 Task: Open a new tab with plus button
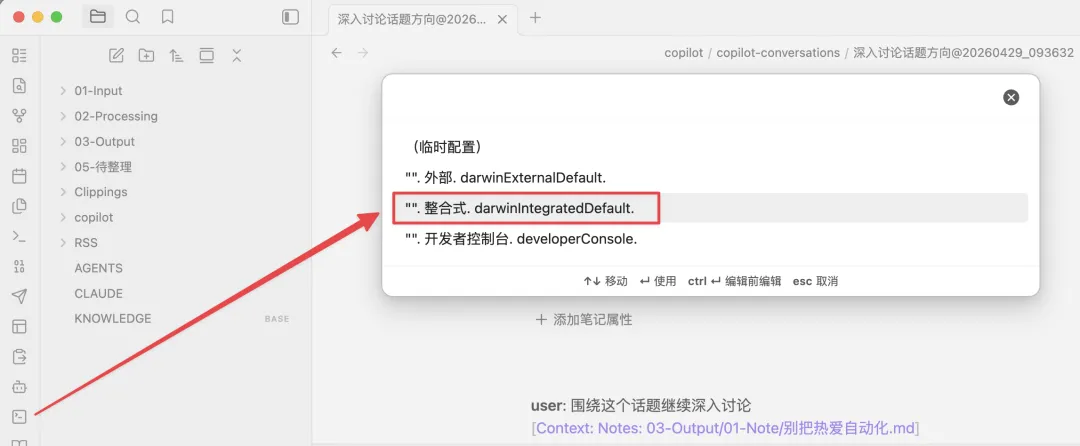pyautogui.click(x=535, y=17)
